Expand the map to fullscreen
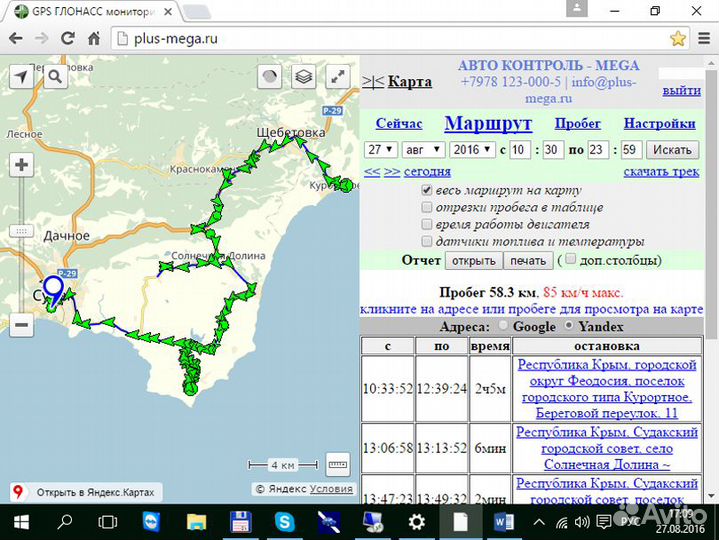The width and height of the screenshot is (719, 540). pos(340,77)
